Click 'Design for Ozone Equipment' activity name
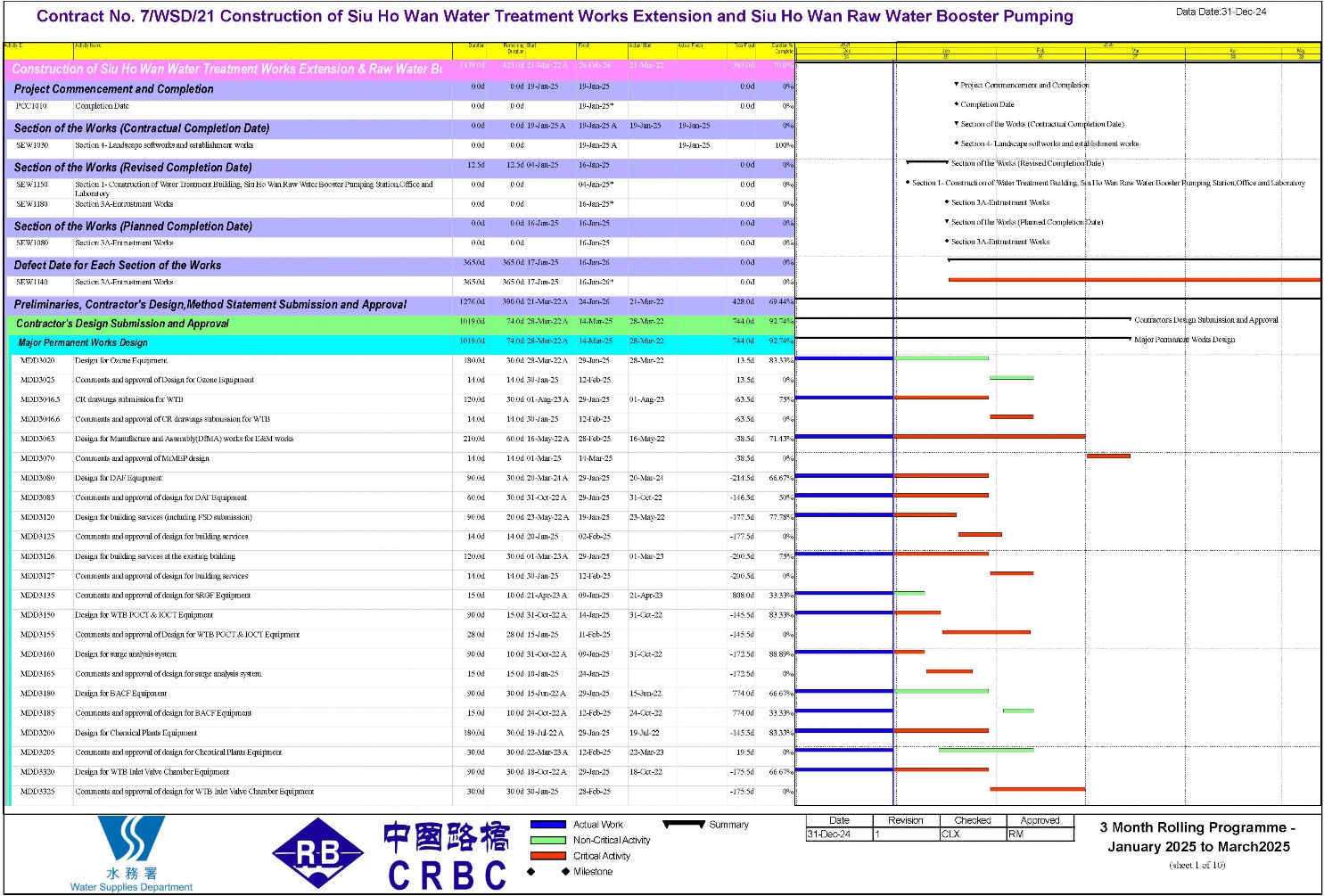Screen dimensions: 1324x896 pyautogui.click(x=121, y=361)
